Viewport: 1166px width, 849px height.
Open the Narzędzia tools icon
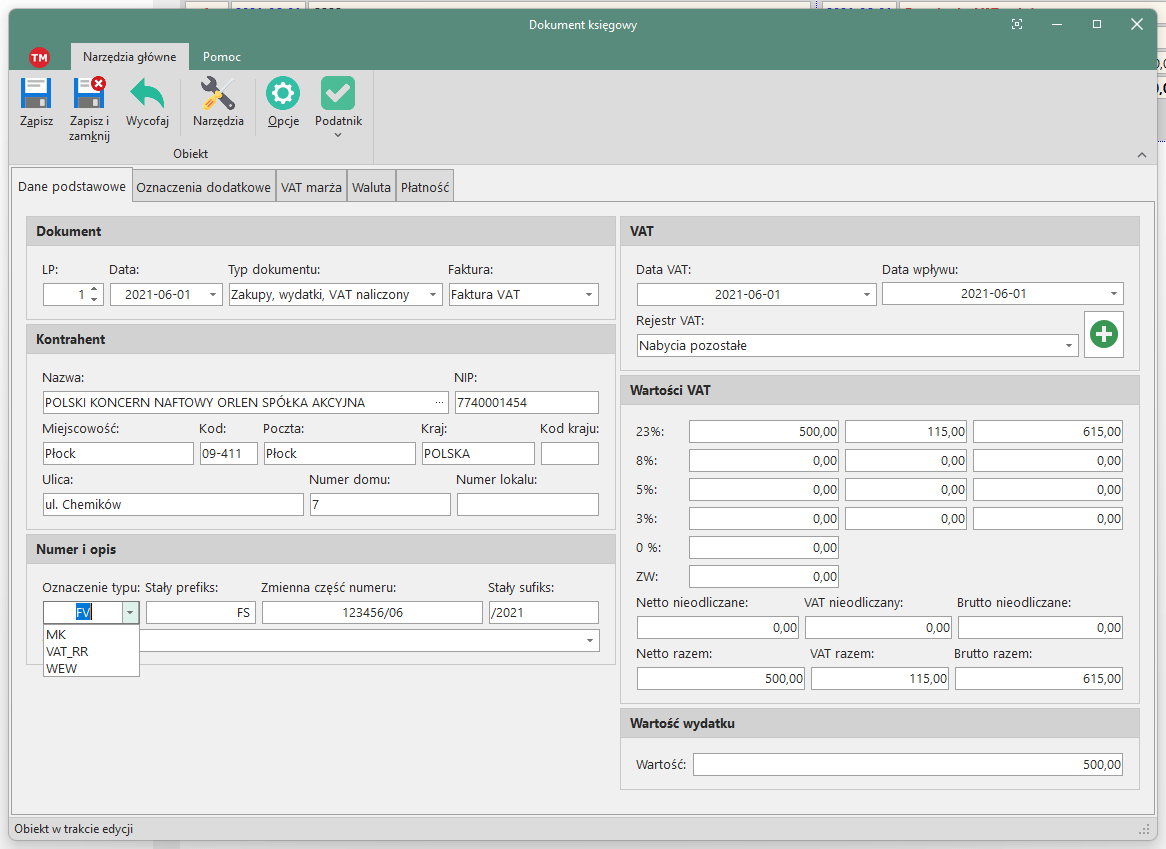[x=218, y=95]
